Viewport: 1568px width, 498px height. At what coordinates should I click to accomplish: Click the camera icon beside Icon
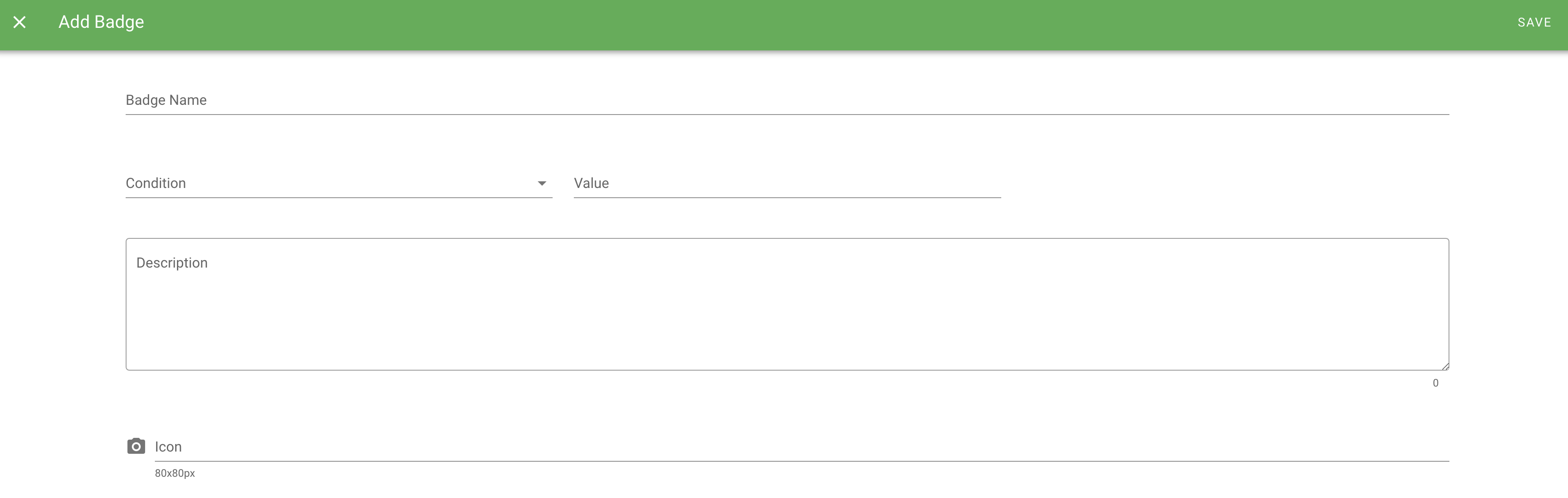point(136,446)
